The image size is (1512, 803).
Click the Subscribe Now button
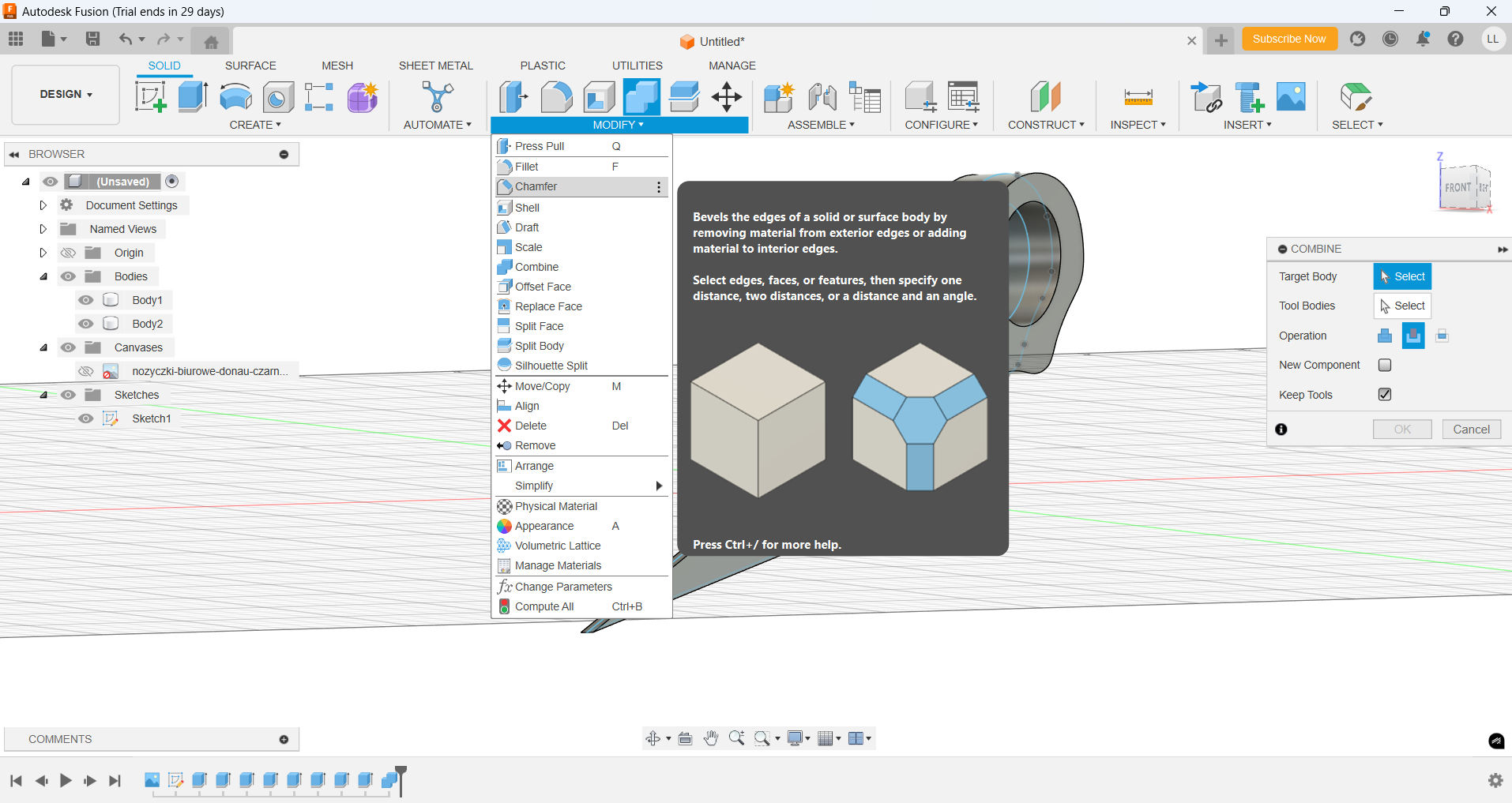click(x=1289, y=39)
